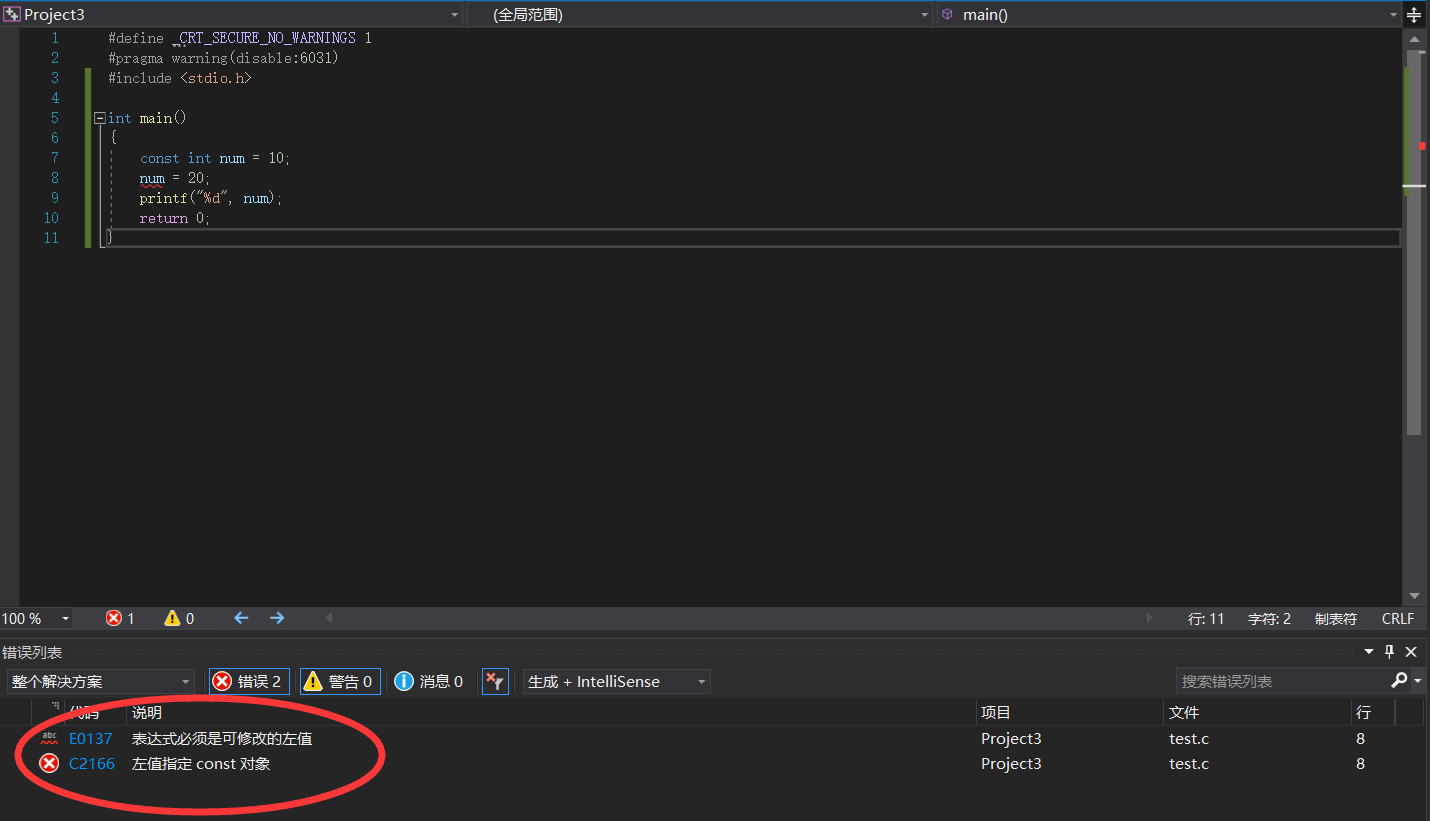This screenshot has height=821, width=1430.
Task: Click the return 0 statement
Action: pyautogui.click(x=175, y=218)
